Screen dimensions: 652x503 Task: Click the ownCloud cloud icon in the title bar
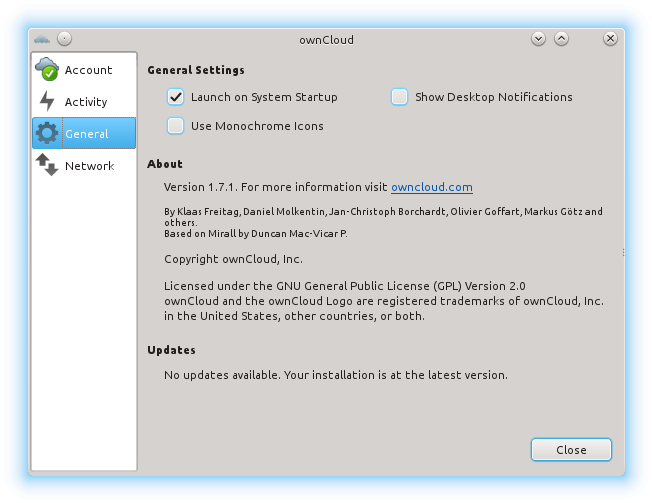point(42,39)
